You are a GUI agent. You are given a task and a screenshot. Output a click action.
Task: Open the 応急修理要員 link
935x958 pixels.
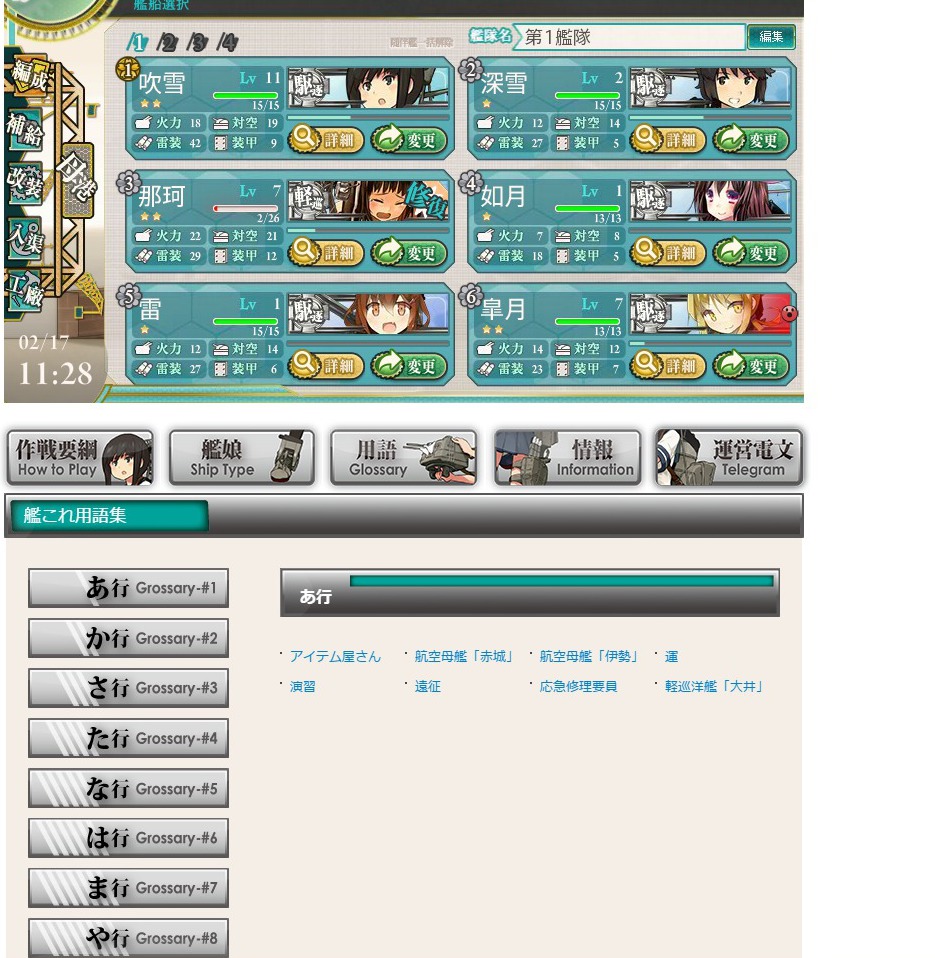coord(578,686)
